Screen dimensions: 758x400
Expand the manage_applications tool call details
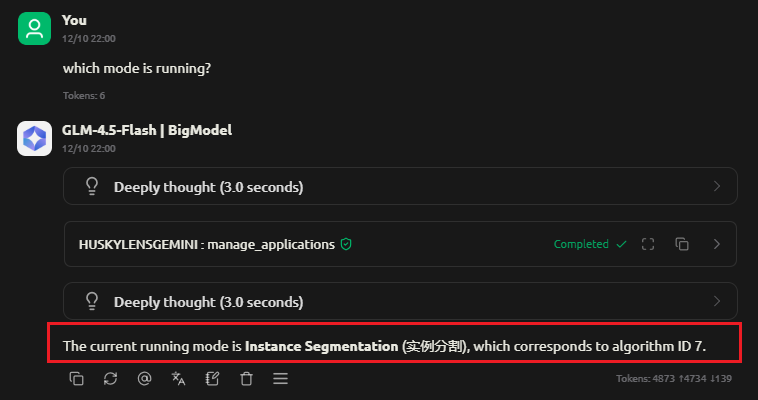(x=716, y=244)
